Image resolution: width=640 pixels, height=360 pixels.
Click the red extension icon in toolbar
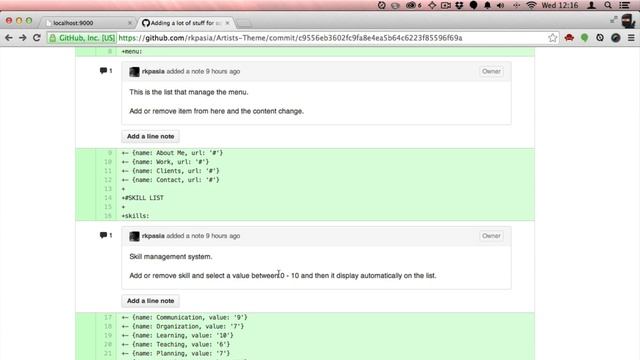569,38
